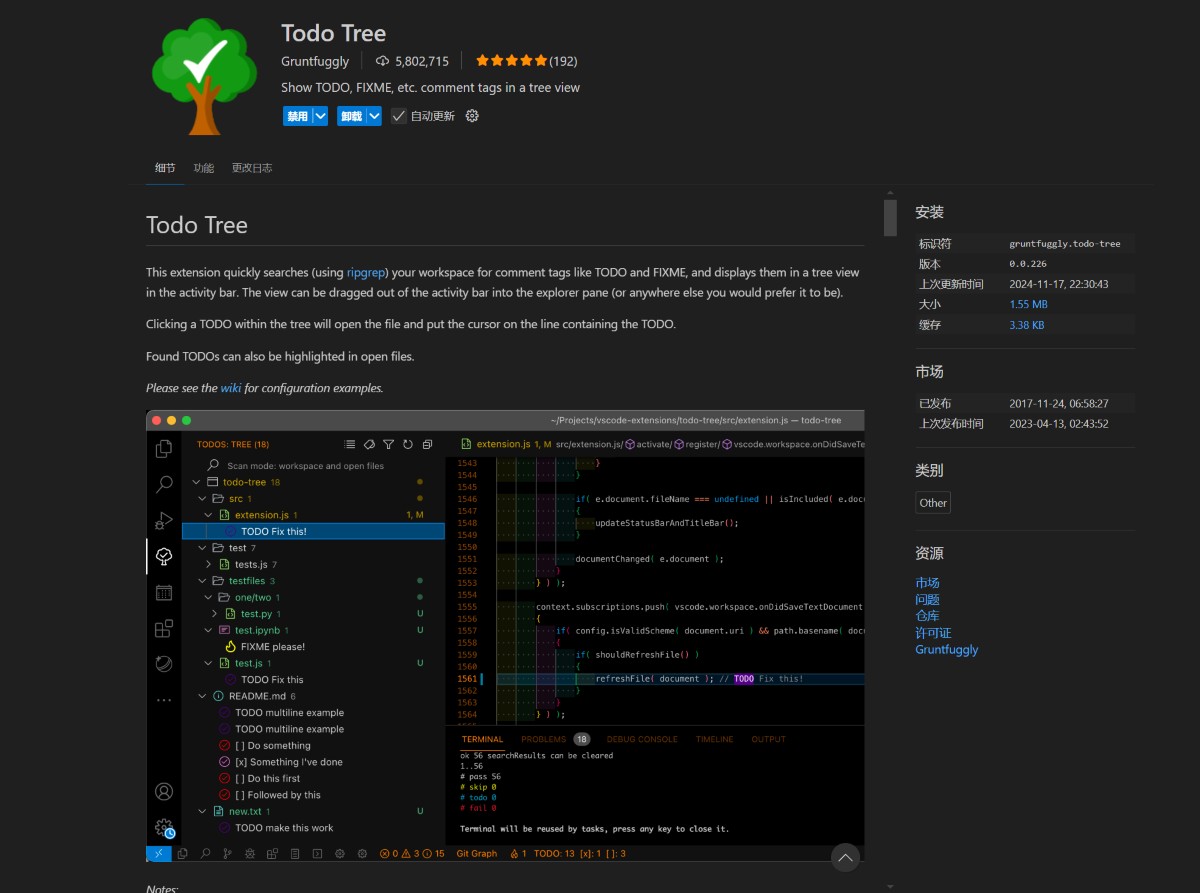Click the last-updated time 2024-11-17, 22:30:43
The height and width of the screenshot is (893, 1200).
(x=1058, y=284)
